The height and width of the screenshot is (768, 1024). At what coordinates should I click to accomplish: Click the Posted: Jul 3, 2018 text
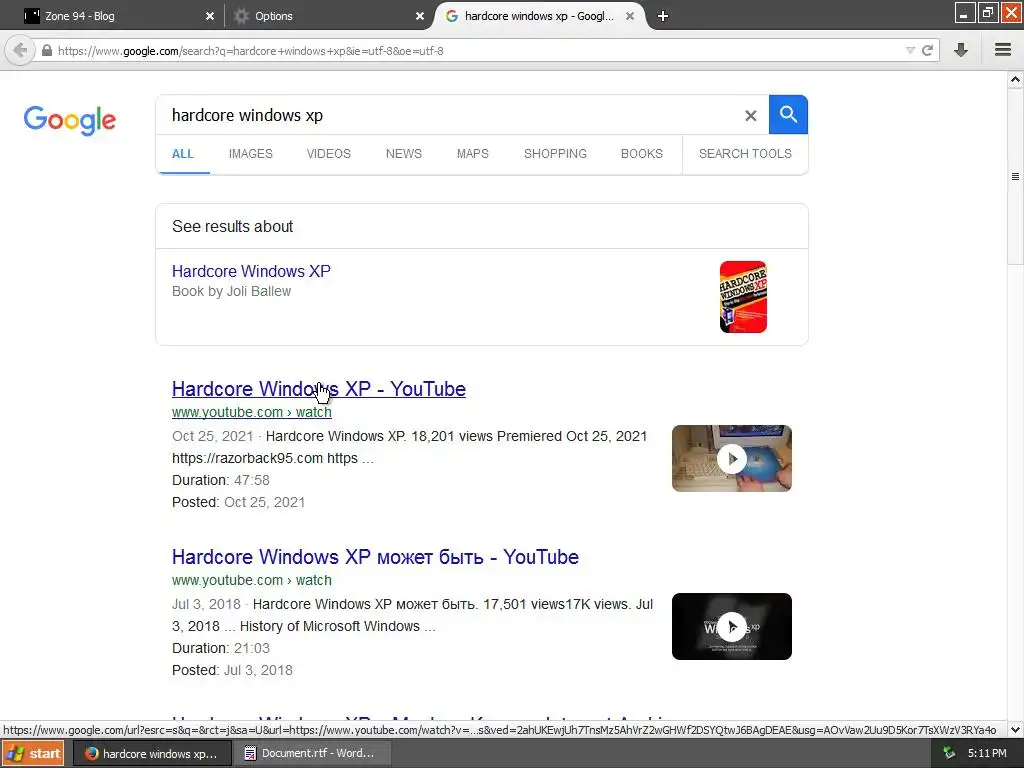coord(232,670)
